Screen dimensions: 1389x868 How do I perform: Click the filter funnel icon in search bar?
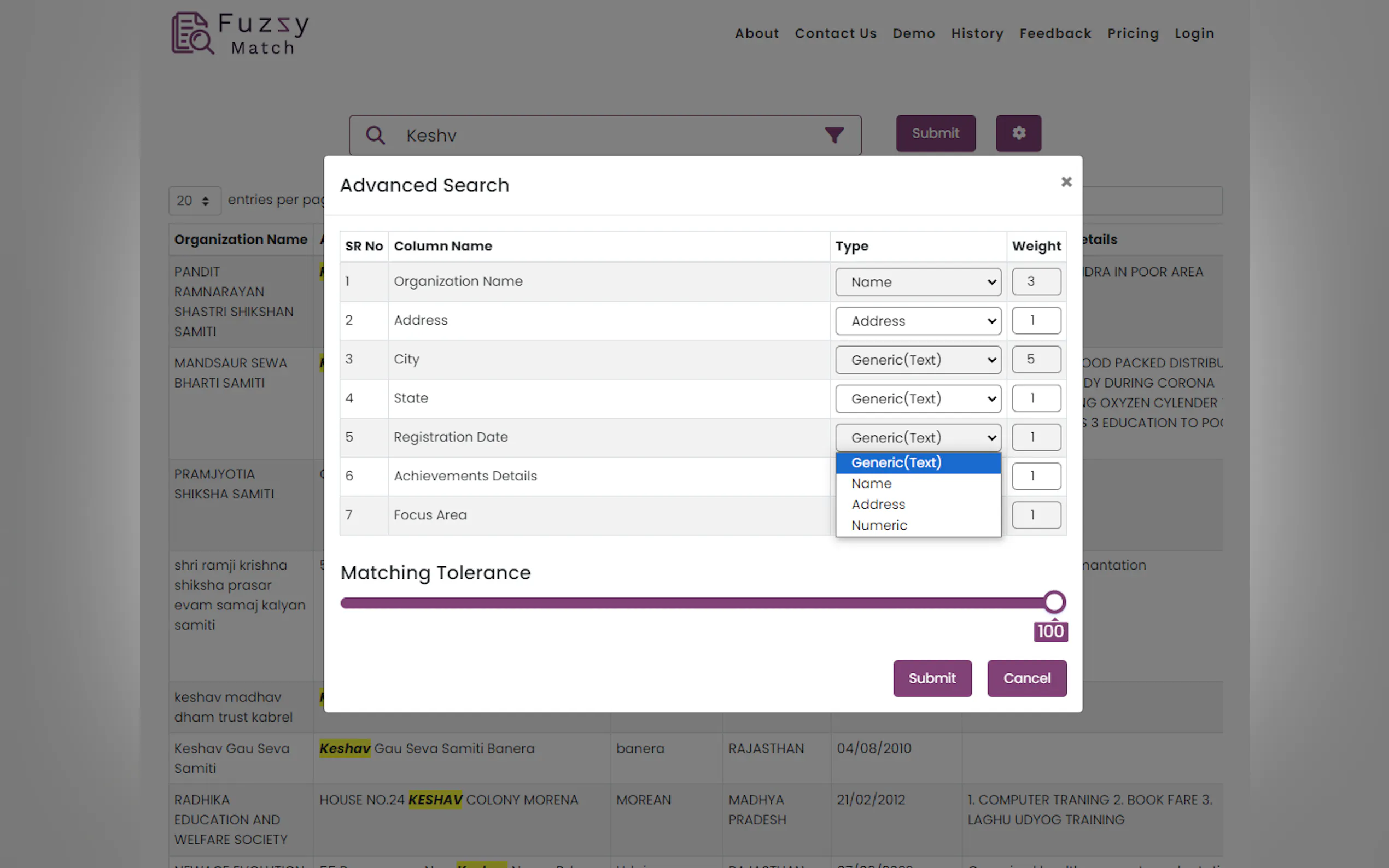(834, 136)
